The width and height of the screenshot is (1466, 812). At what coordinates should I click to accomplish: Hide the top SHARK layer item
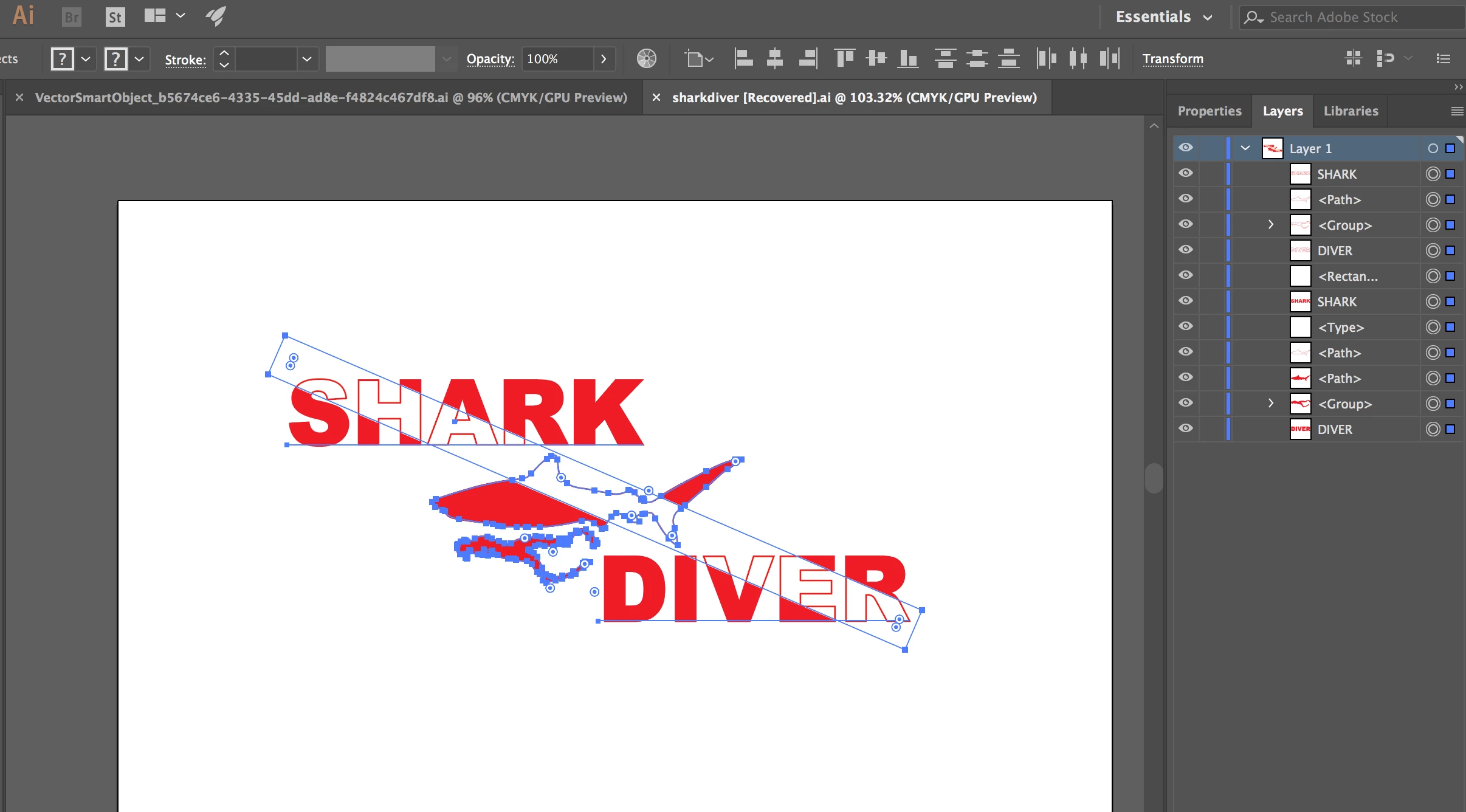(x=1185, y=174)
